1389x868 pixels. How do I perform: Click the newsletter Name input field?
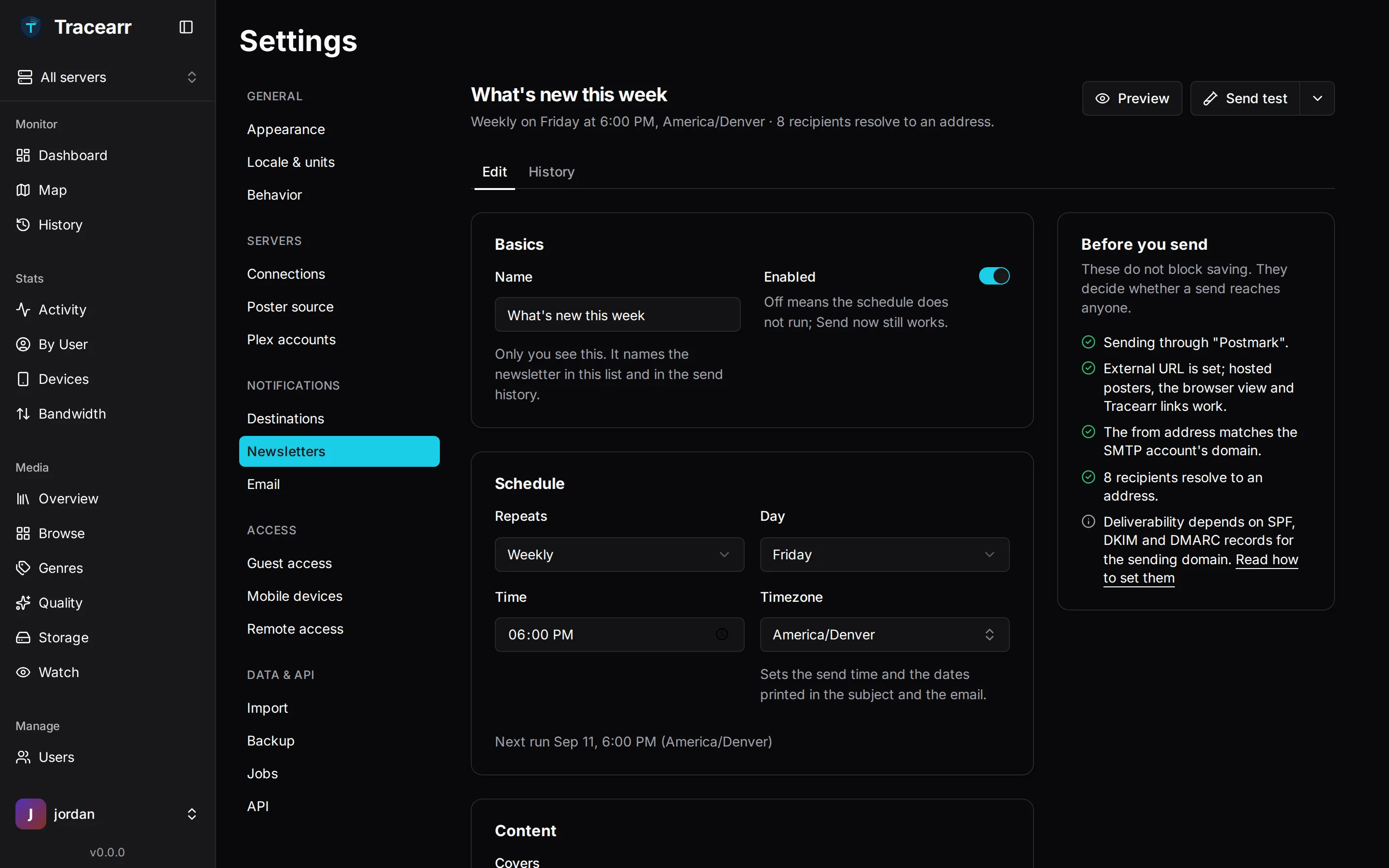[x=618, y=314]
